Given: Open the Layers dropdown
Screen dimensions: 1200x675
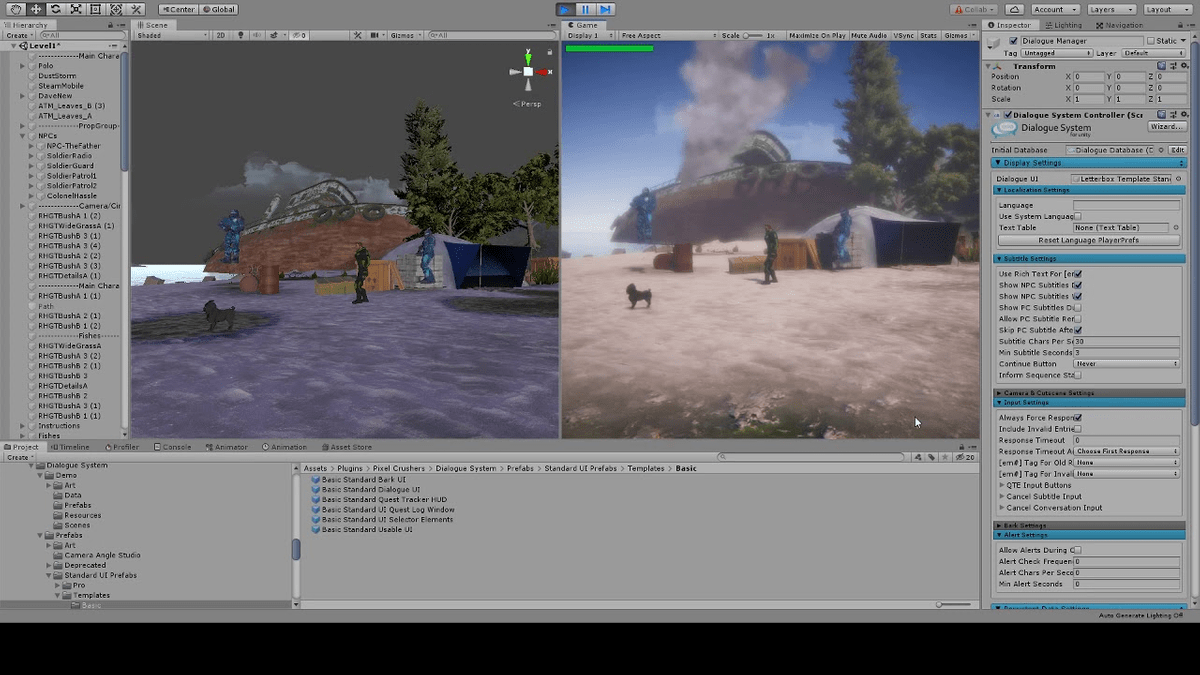Looking at the screenshot, I should [1111, 9].
